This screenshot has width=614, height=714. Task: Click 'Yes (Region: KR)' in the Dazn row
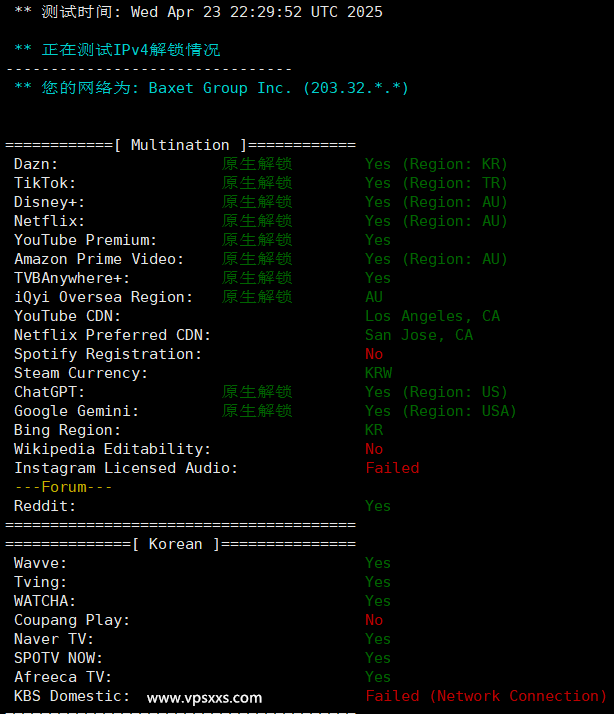pos(436,164)
